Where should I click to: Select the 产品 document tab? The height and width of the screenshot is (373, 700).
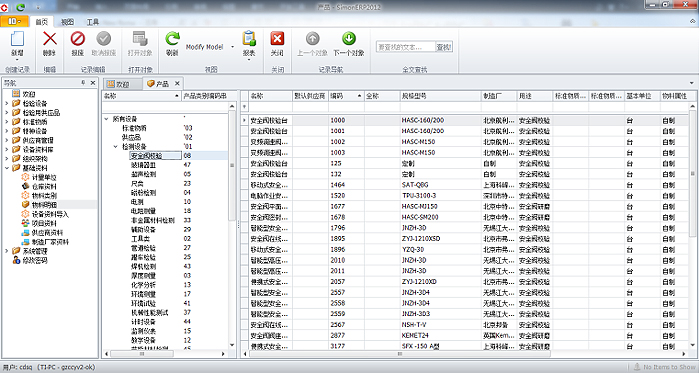pyautogui.click(x=163, y=84)
